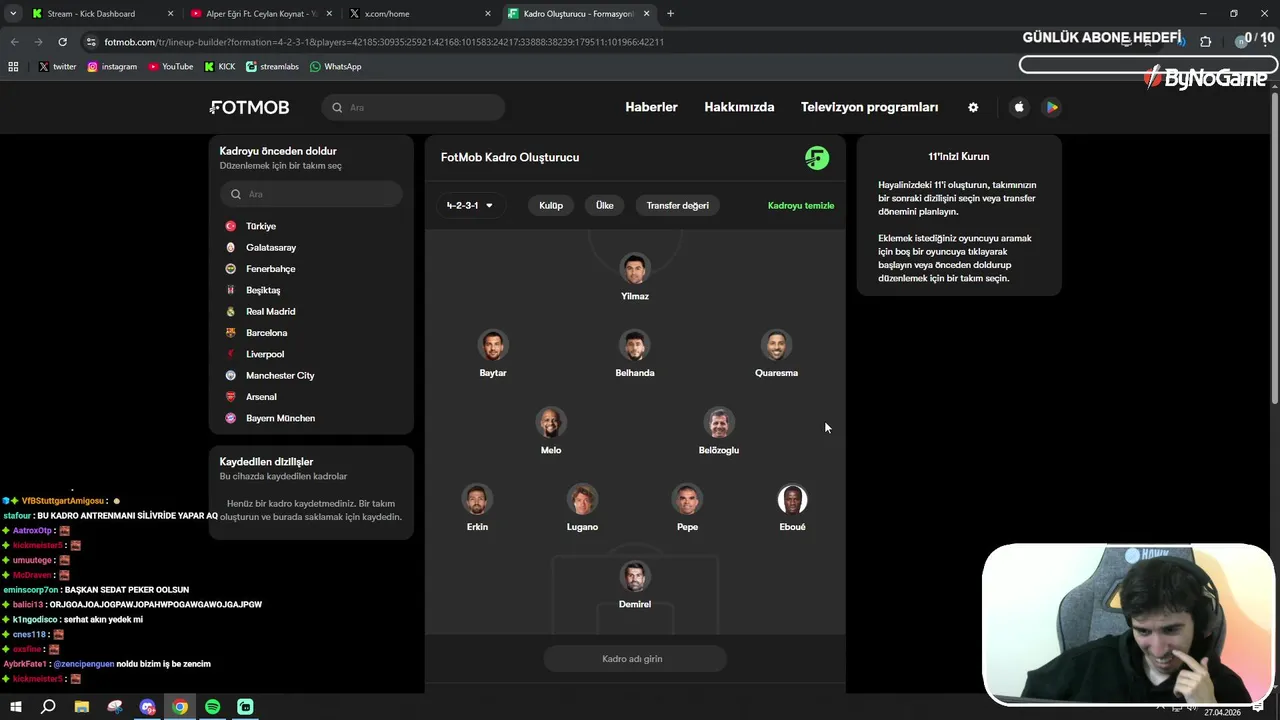The height and width of the screenshot is (720, 1280).
Task: Open File Explorer from taskbar
Action: pyautogui.click(x=82, y=707)
